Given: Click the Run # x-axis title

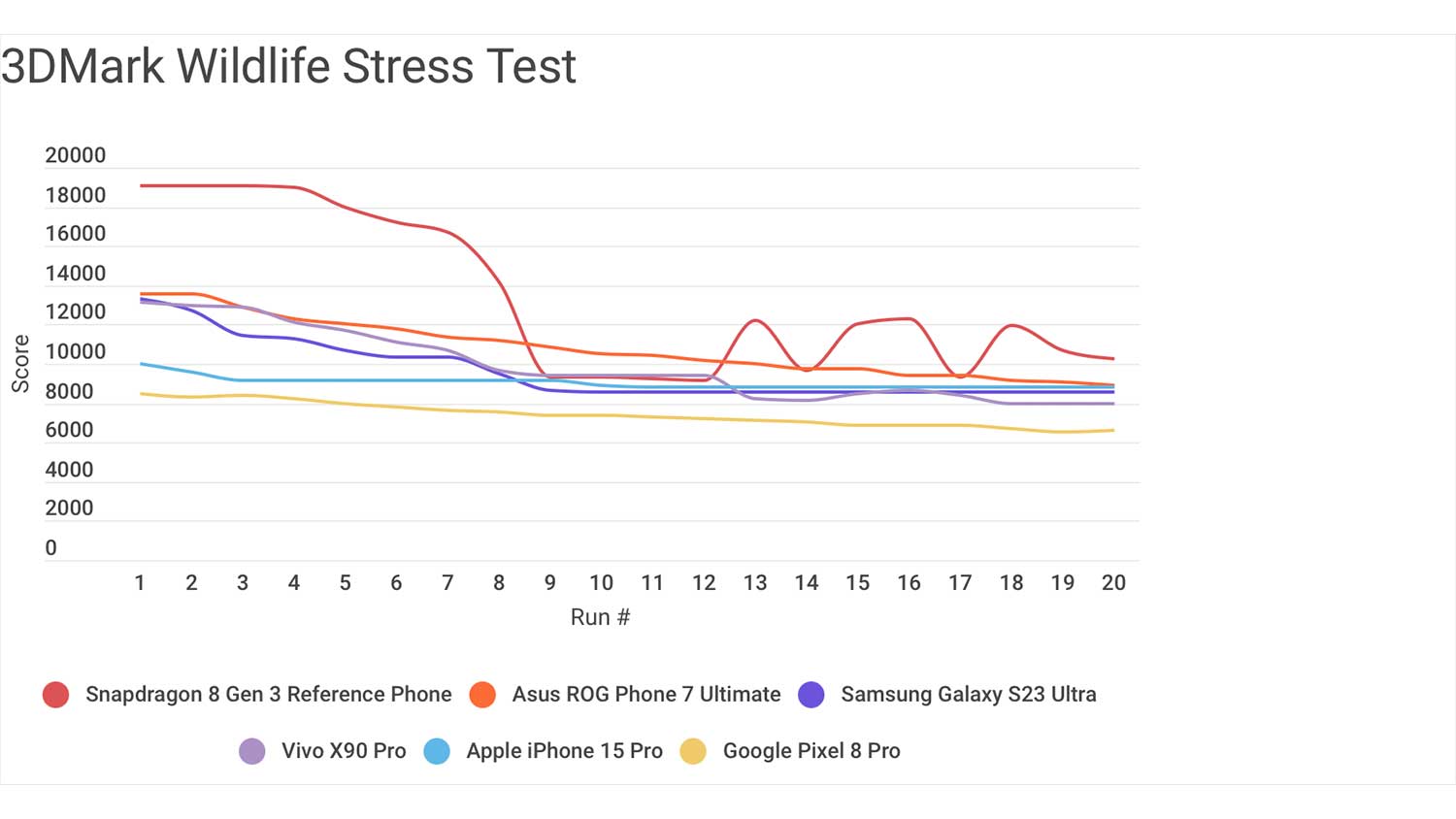Looking at the screenshot, I should (600, 617).
